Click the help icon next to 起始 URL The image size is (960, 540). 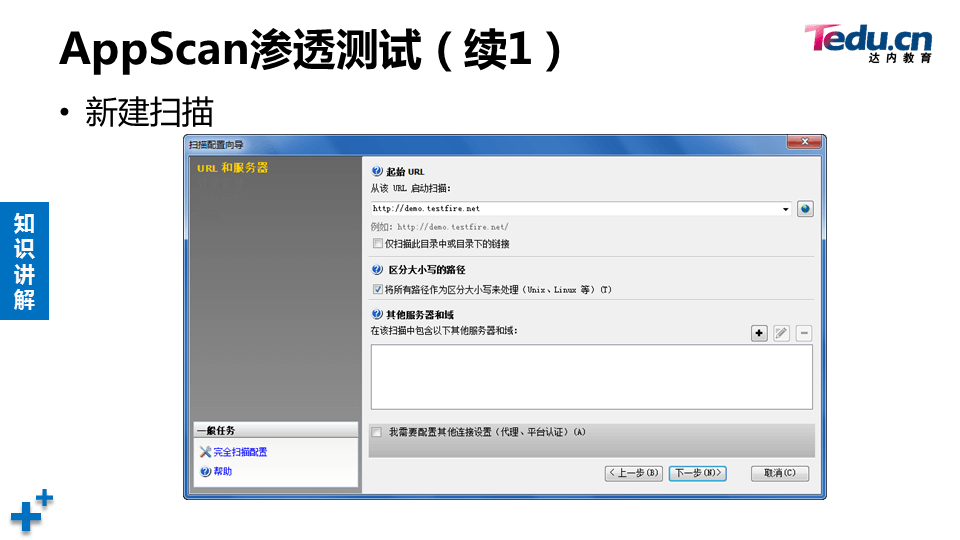click(x=377, y=171)
